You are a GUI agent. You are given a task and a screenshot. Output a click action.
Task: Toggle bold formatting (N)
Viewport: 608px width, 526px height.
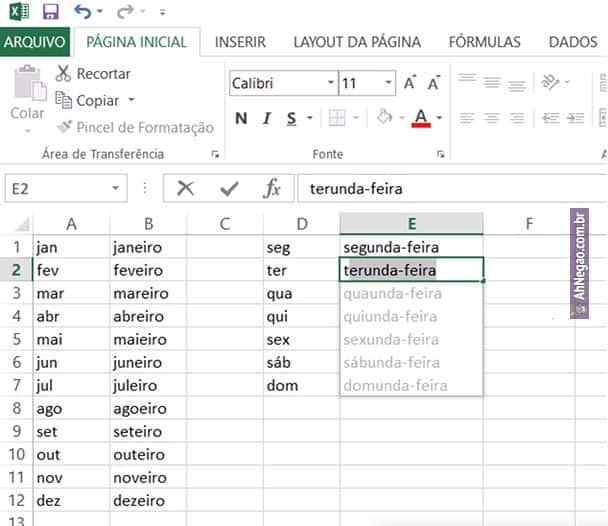tap(241, 119)
